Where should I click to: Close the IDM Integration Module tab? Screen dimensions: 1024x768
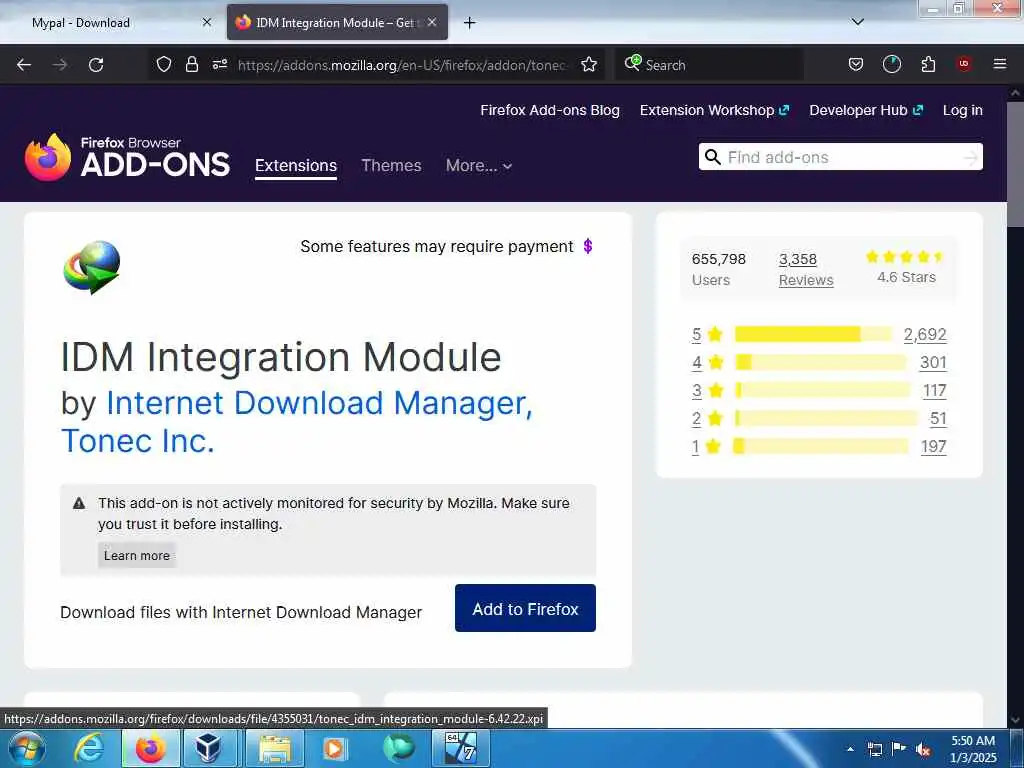point(432,22)
